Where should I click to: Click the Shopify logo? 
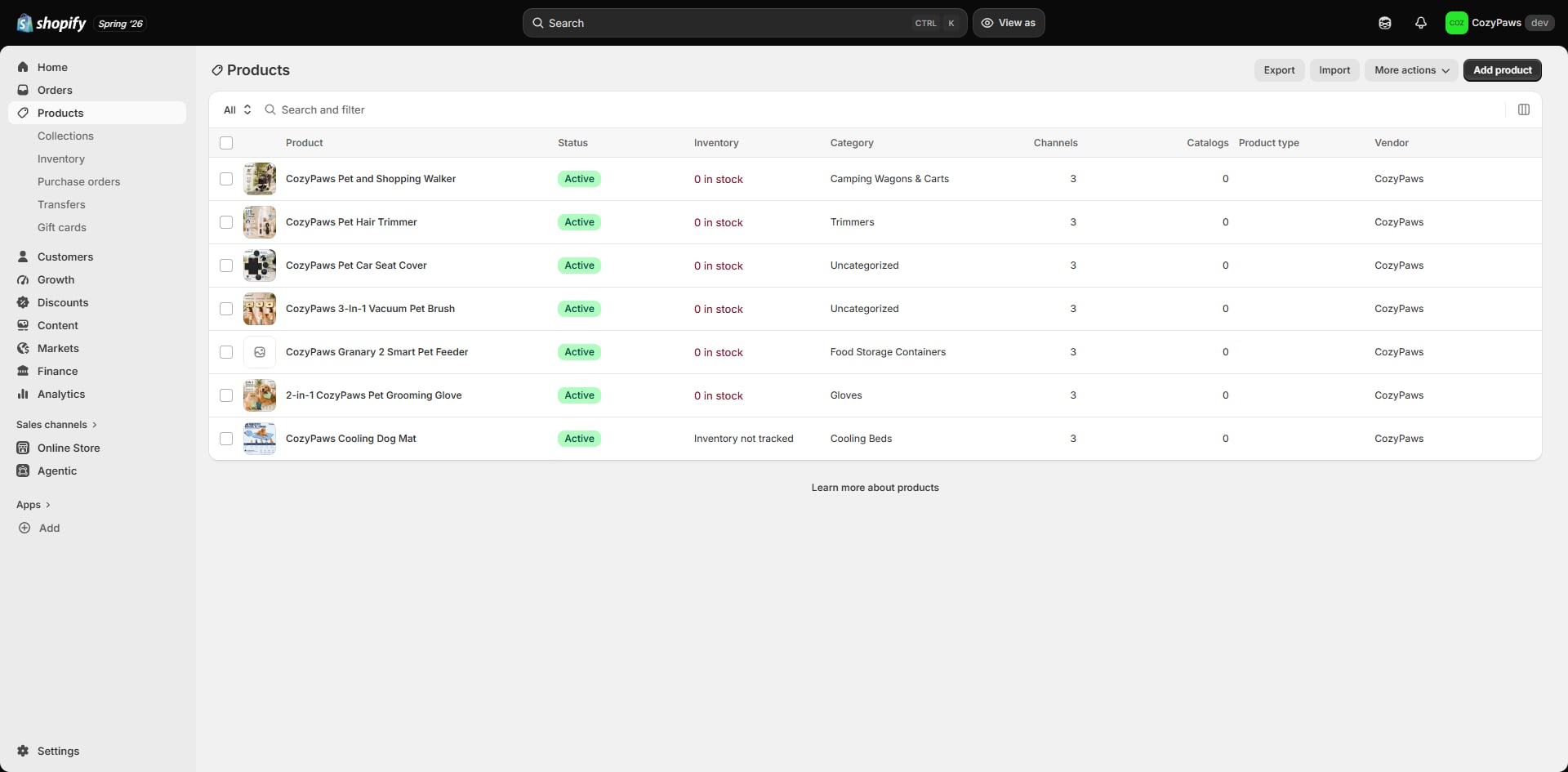51,23
